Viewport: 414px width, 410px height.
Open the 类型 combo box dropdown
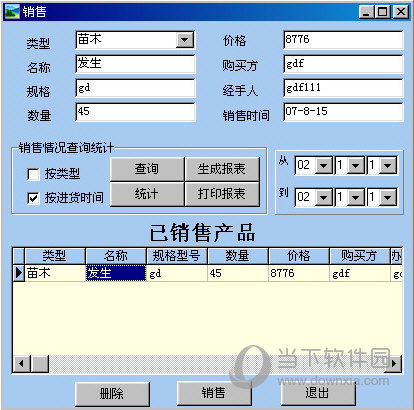coord(185,40)
